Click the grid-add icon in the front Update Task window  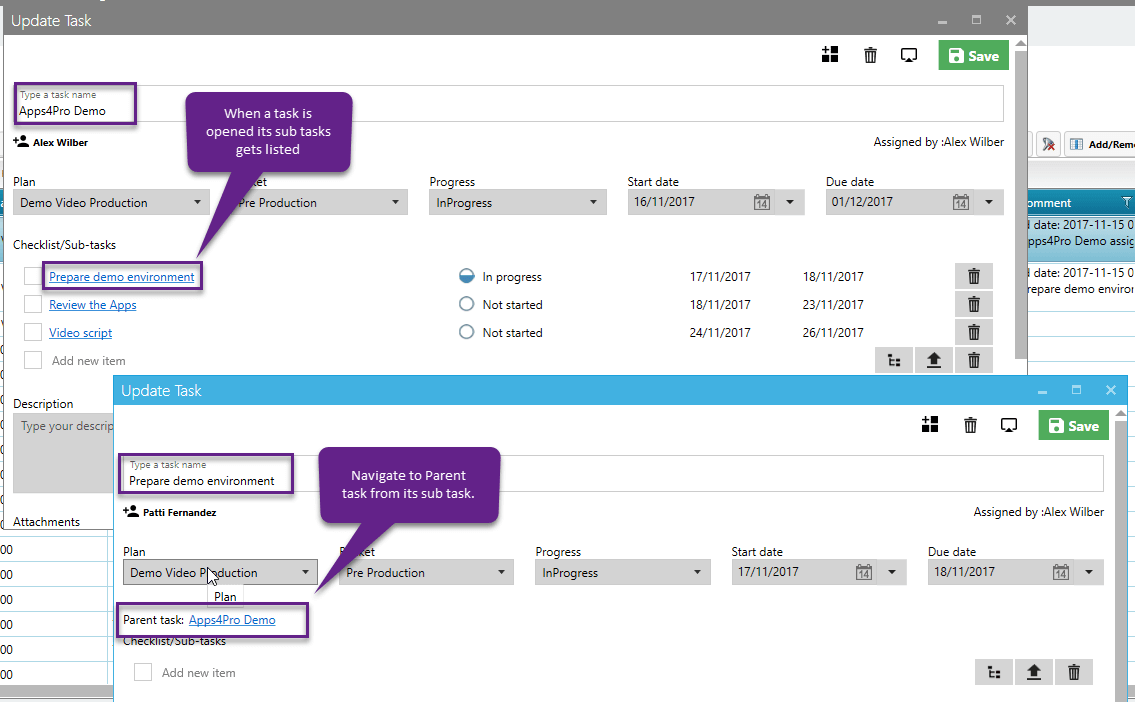tap(929, 425)
